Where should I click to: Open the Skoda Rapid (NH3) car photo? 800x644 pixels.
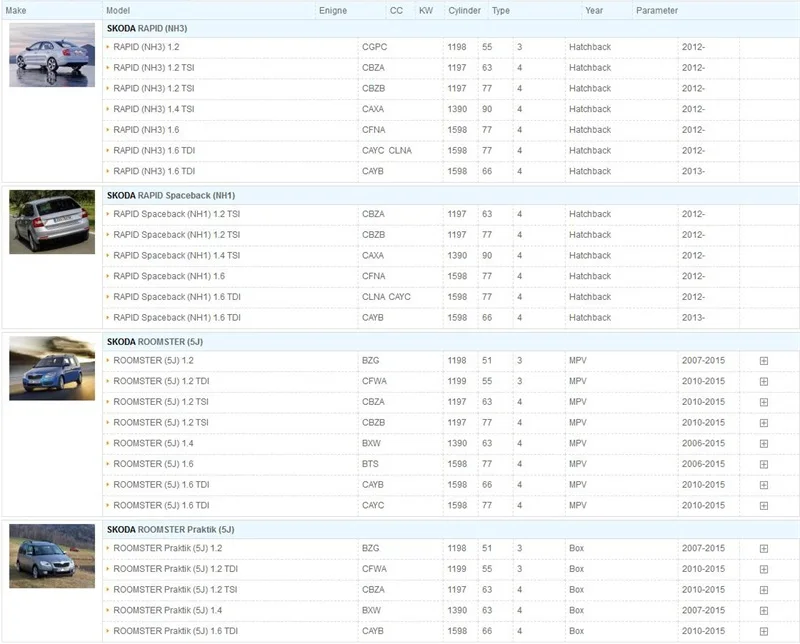pos(52,55)
